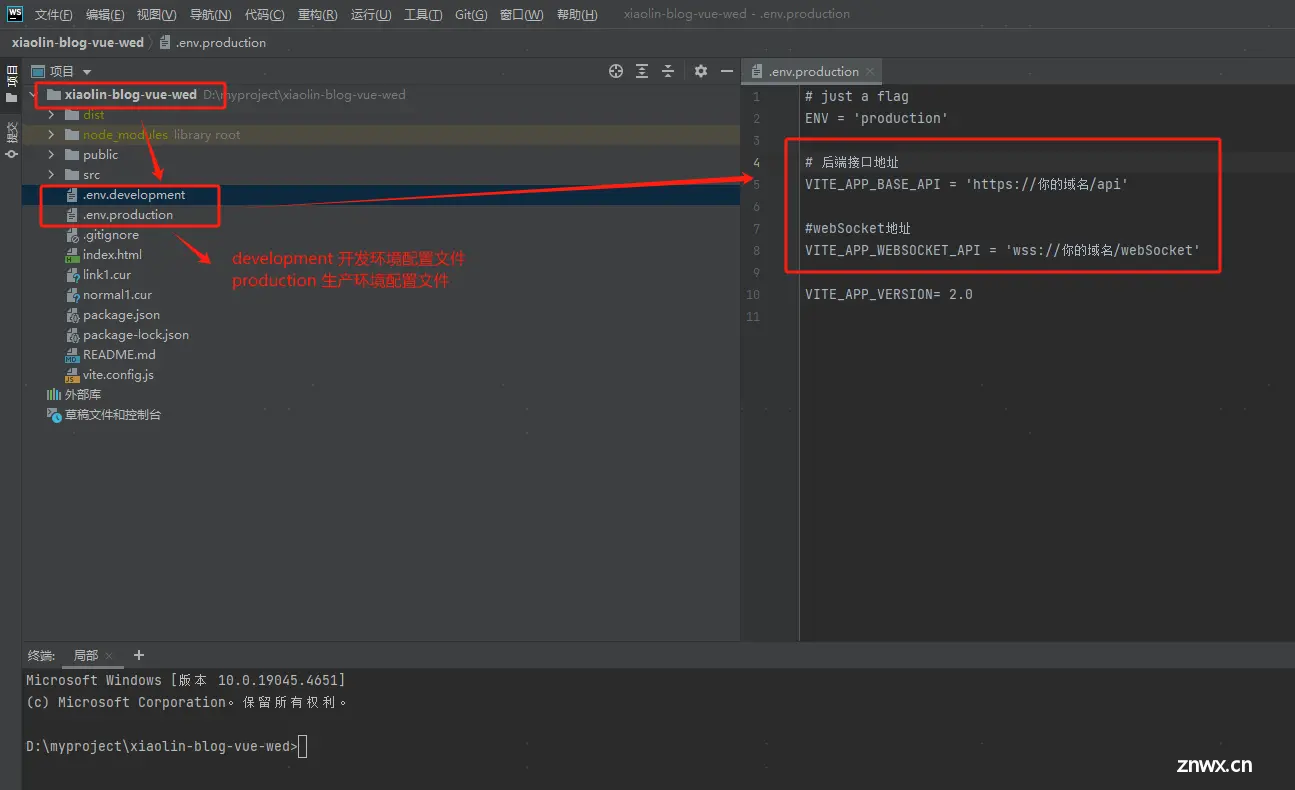Screen dimensions: 1295x790
Task: Click the 终端 terminal panel label
Action: [41, 656]
